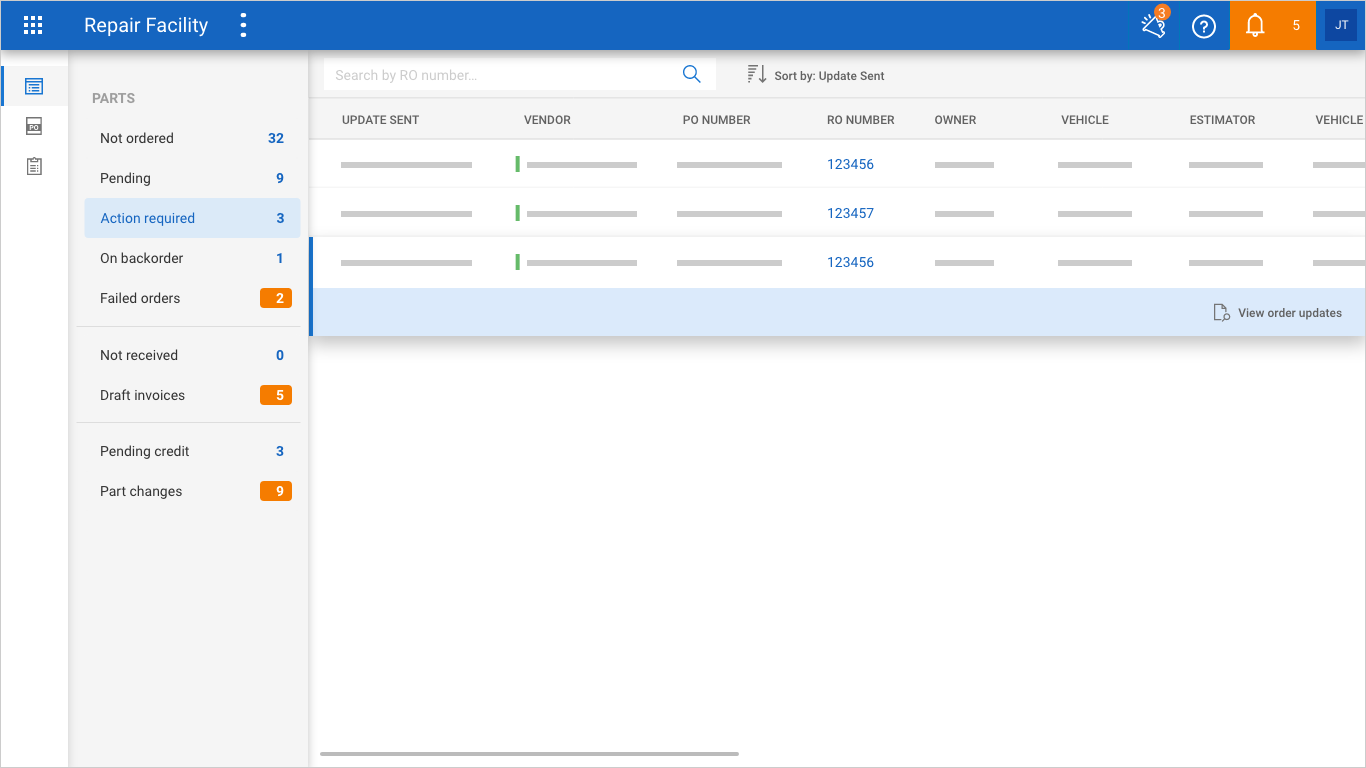Click the OWNER column header
Viewport: 1366px width, 768px height.
coord(955,120)
